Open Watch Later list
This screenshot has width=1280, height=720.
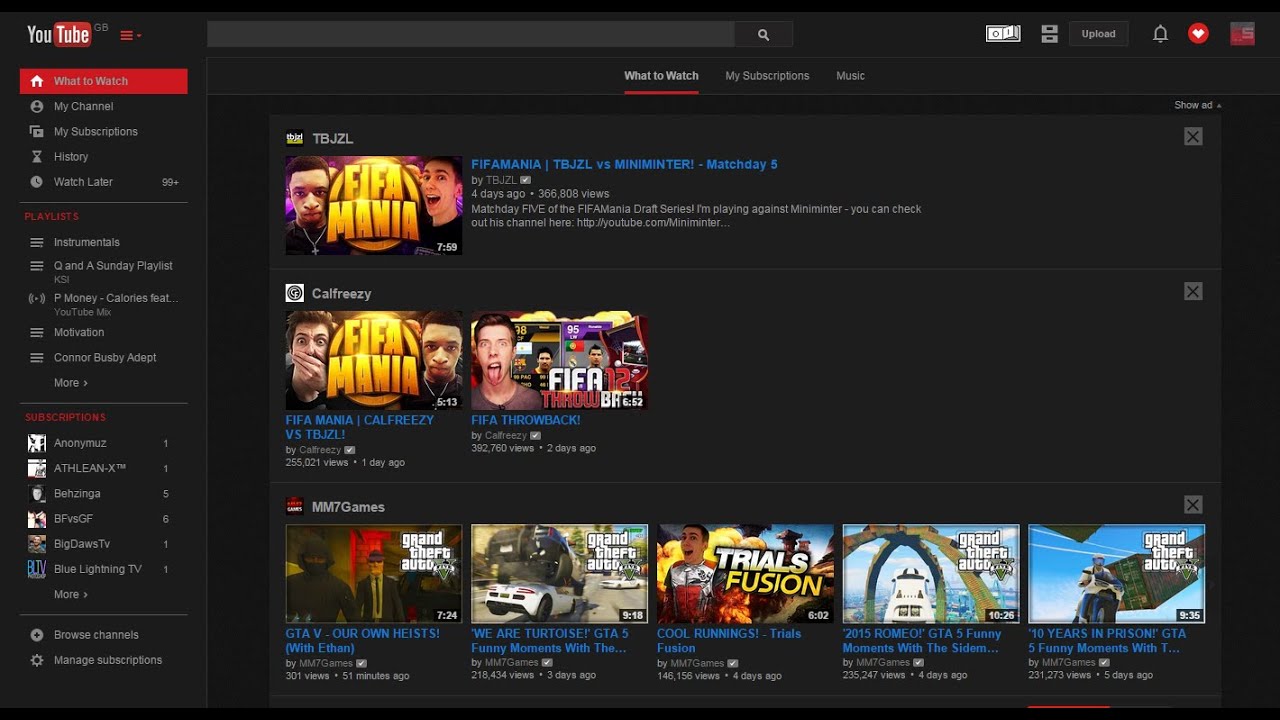[103, 182]
